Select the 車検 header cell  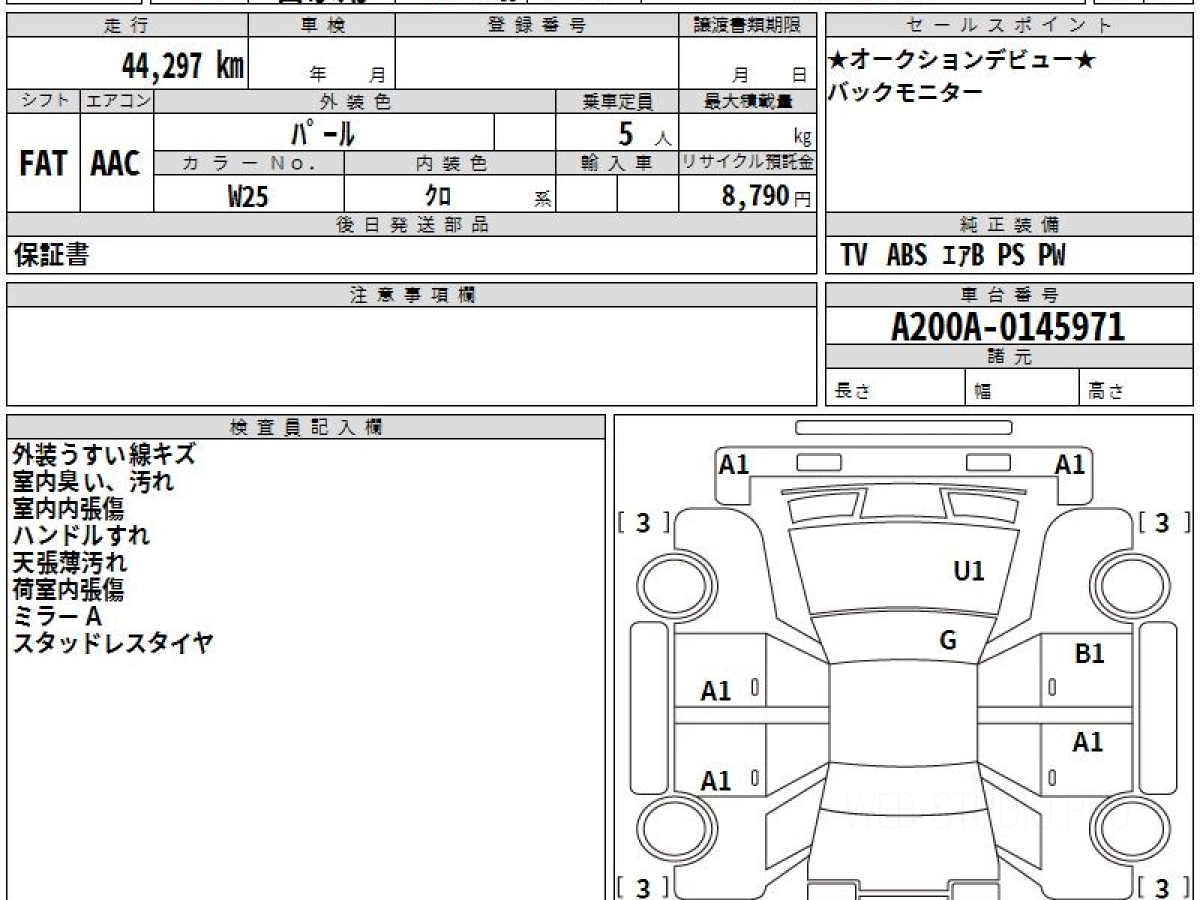322,26
